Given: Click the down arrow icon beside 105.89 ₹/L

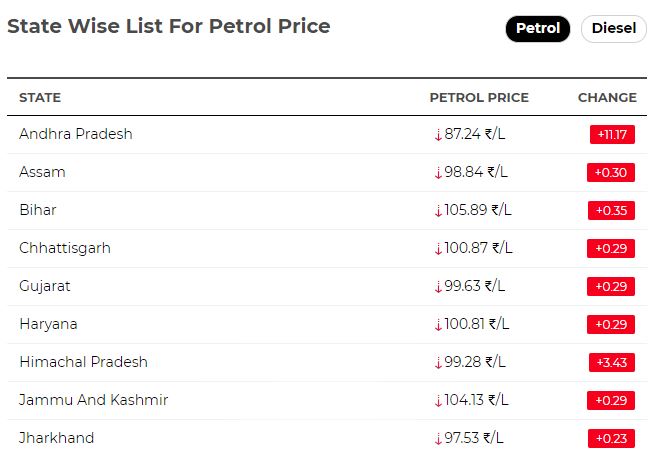Looking at the screenshot, I should tap(438, 211).
